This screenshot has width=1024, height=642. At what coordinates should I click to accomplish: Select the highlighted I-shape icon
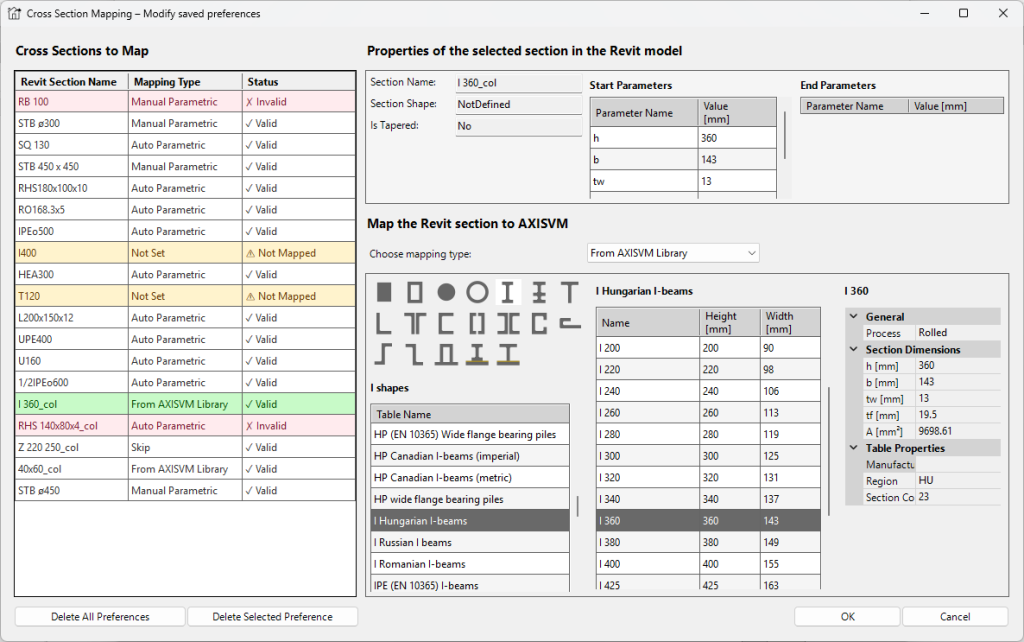coord(508,292)
